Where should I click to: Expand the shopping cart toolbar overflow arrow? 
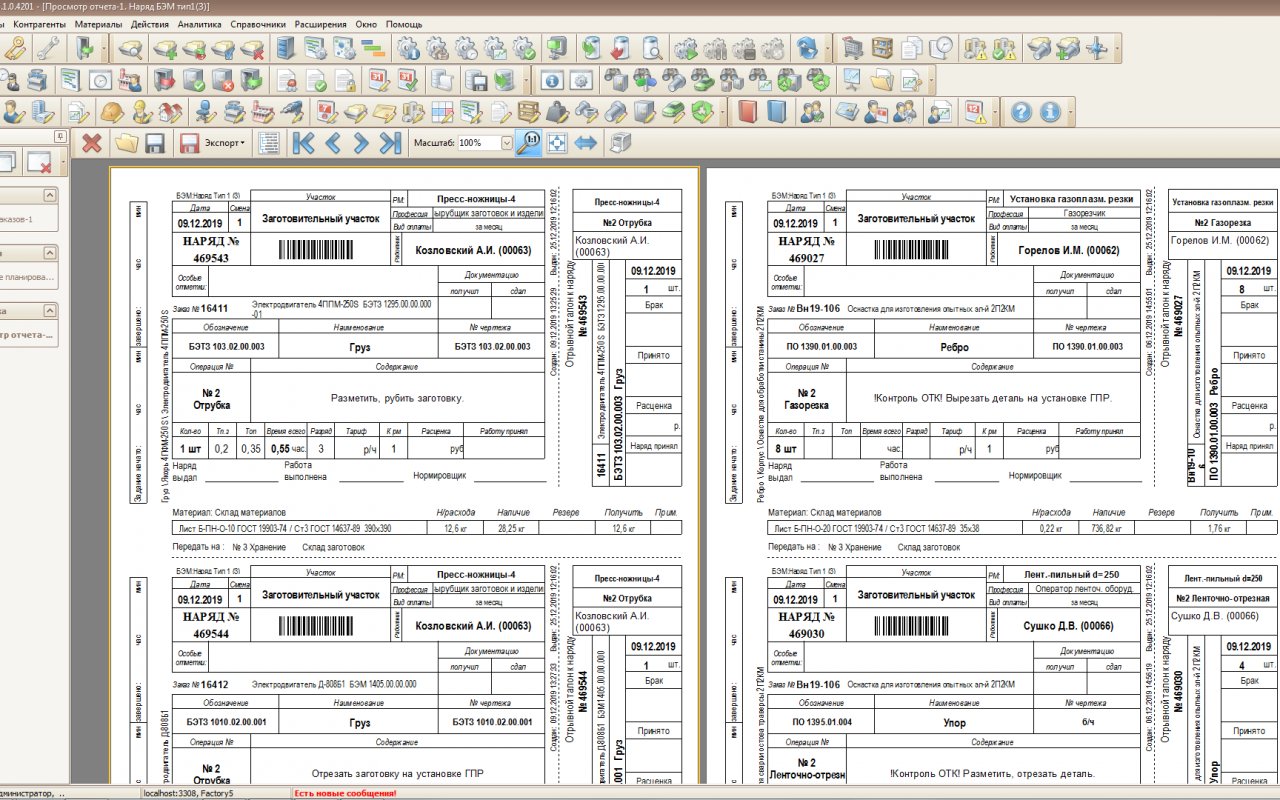coord(1118,47)
